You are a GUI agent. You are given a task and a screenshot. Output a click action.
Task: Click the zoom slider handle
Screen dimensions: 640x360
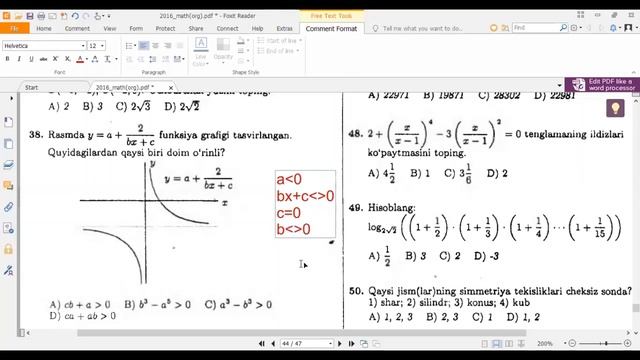[607, 344]
